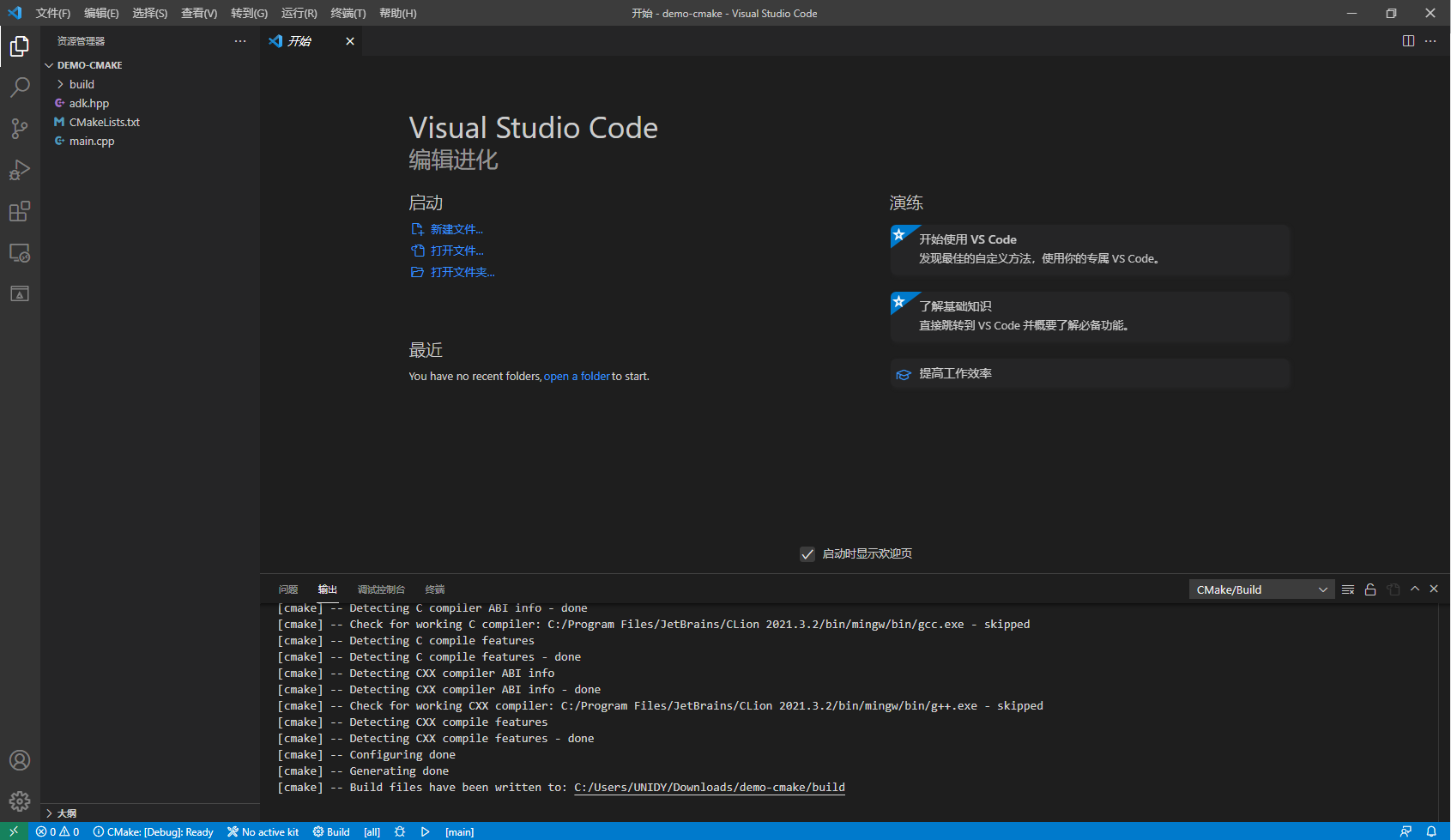The image size is (1451, 840).
Task: Open the 选择(S) menu
Action: coord(150,13)
